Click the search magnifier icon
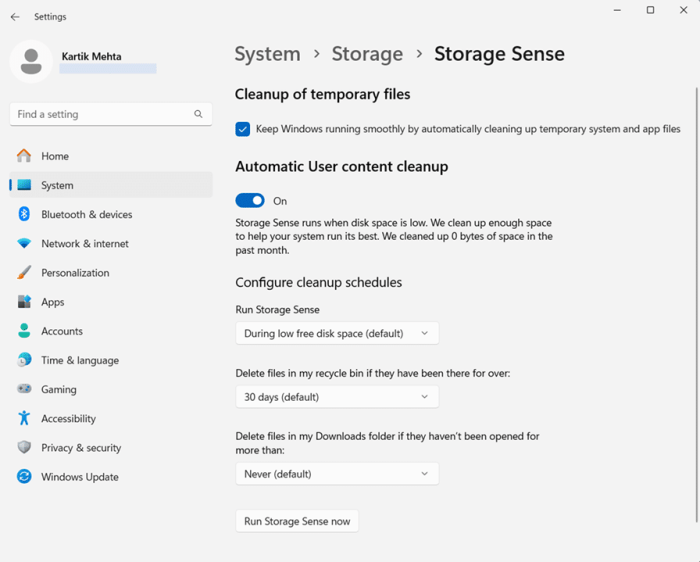The width and height of the screenshot is (700, 562). tap(198, 114)
